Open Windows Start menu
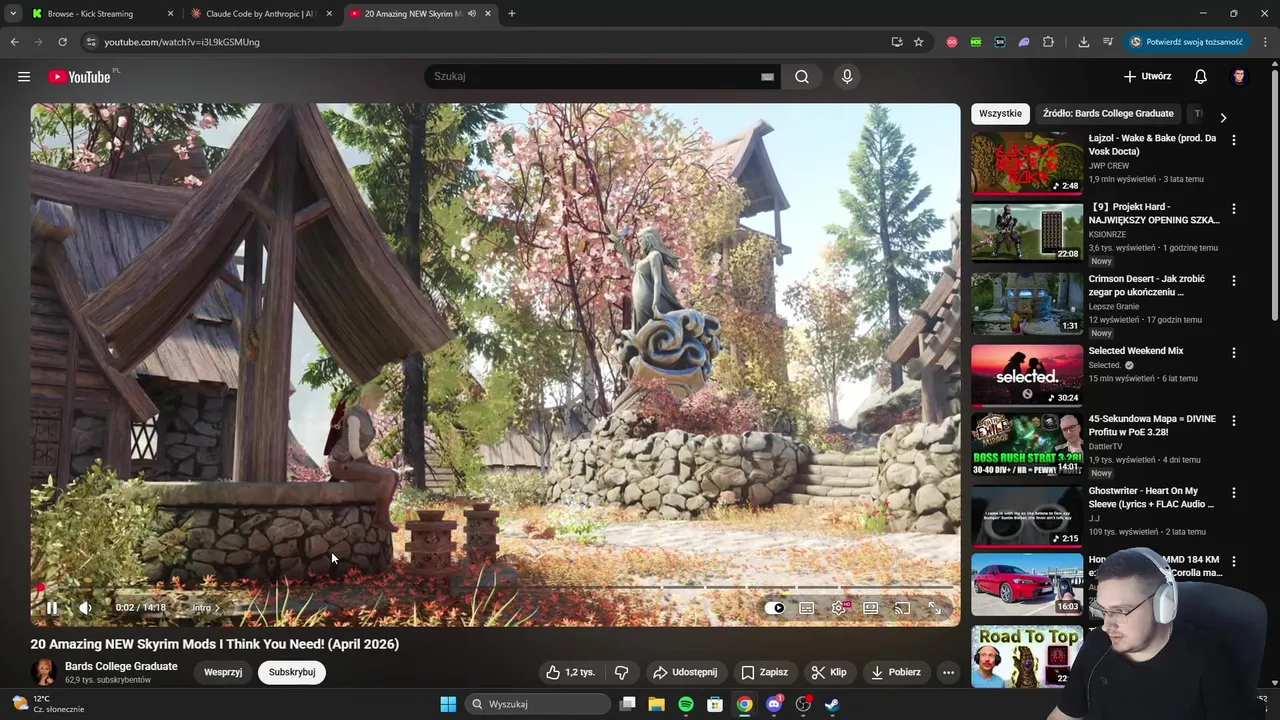1280x720 pixels. point(448,704)
